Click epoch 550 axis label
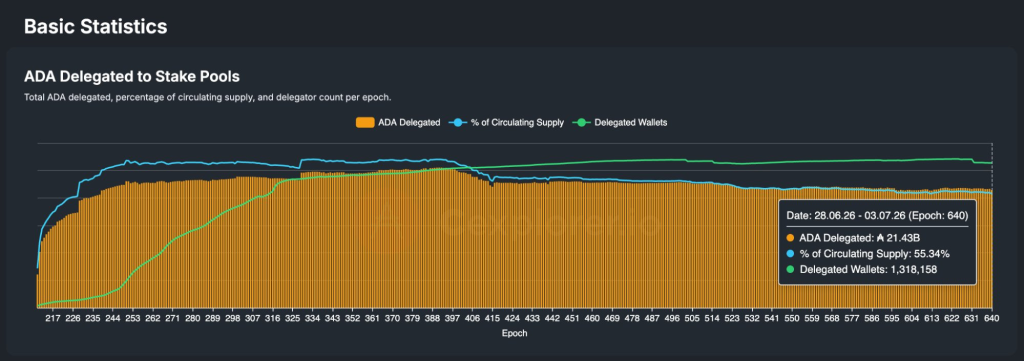 (x=791, y=319)
